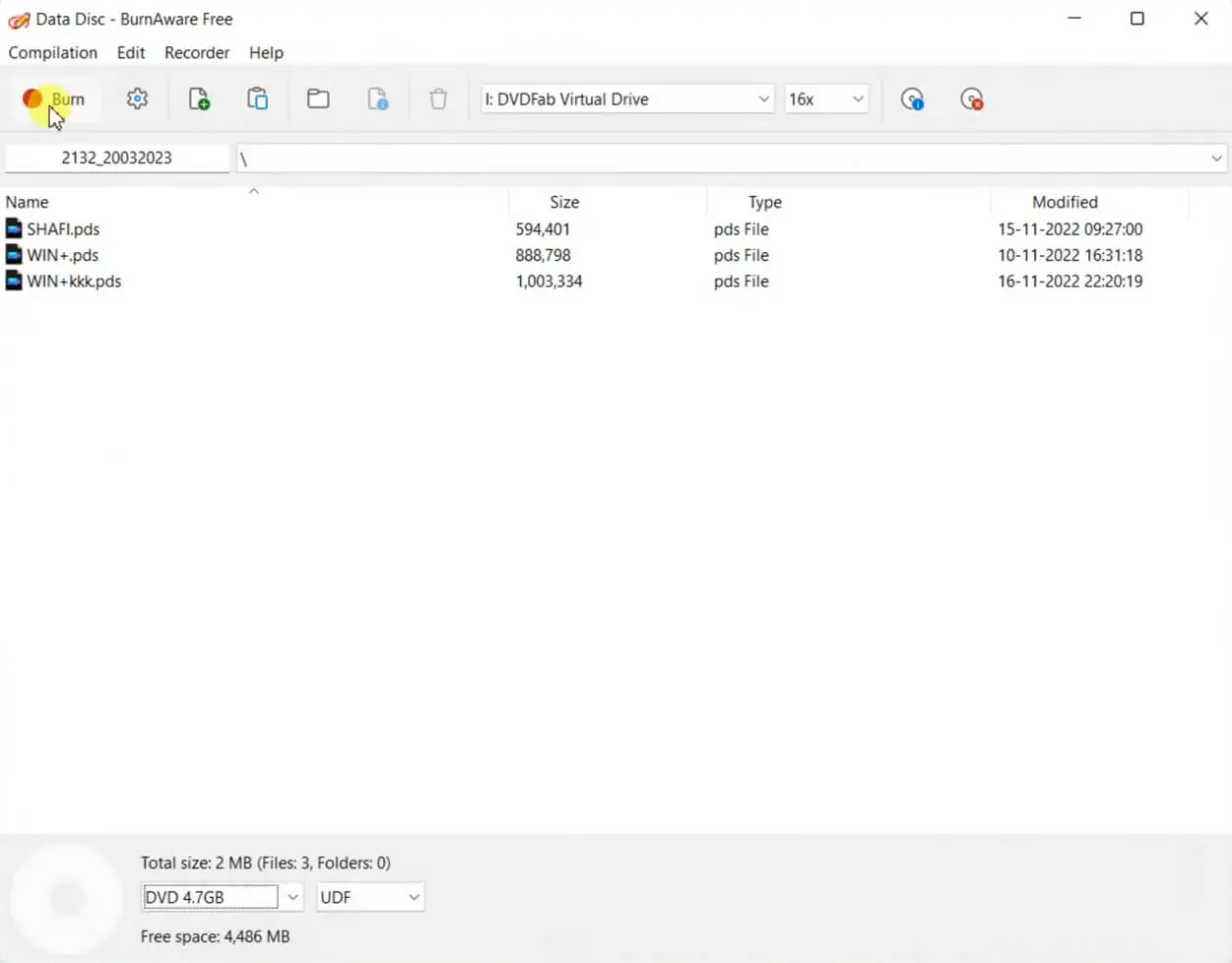The image size is (1232, 963).
Task: Click the file properties icon
Action: point(378,98)
